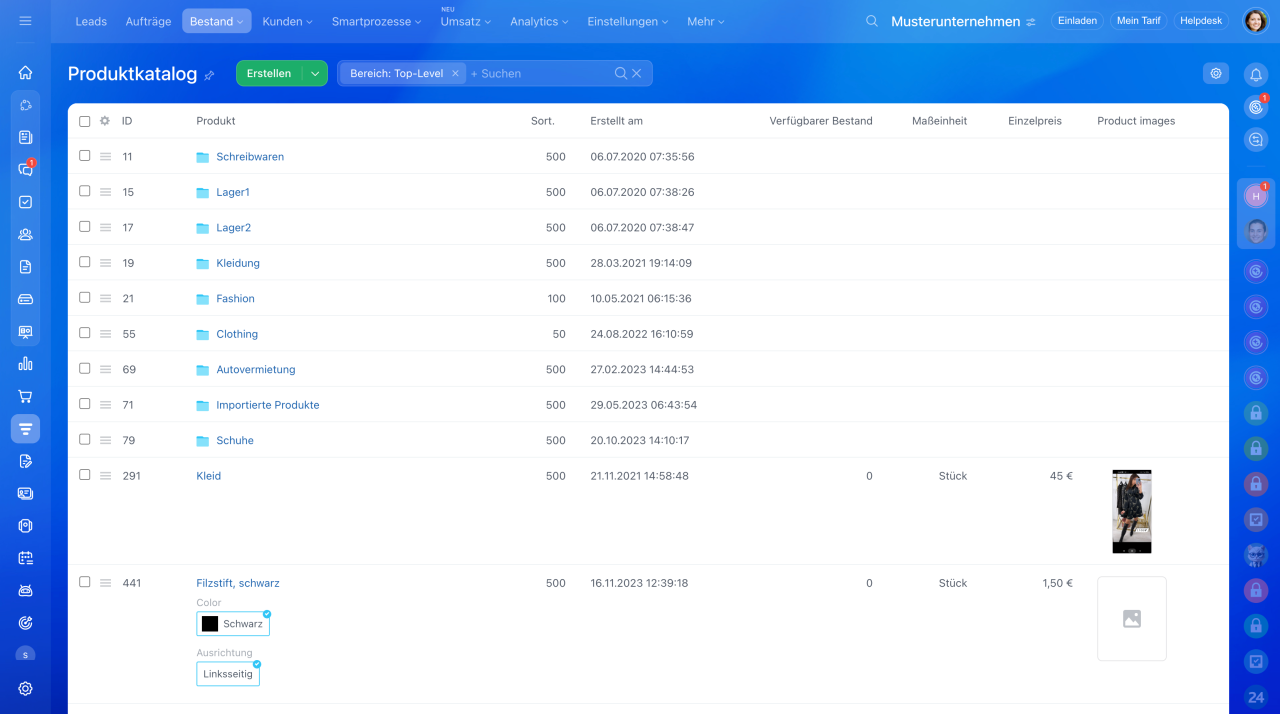This screenshot has width=1280, height=714.
Task: Select checkbox for row Lager2
Action: (x=85, y=227)
